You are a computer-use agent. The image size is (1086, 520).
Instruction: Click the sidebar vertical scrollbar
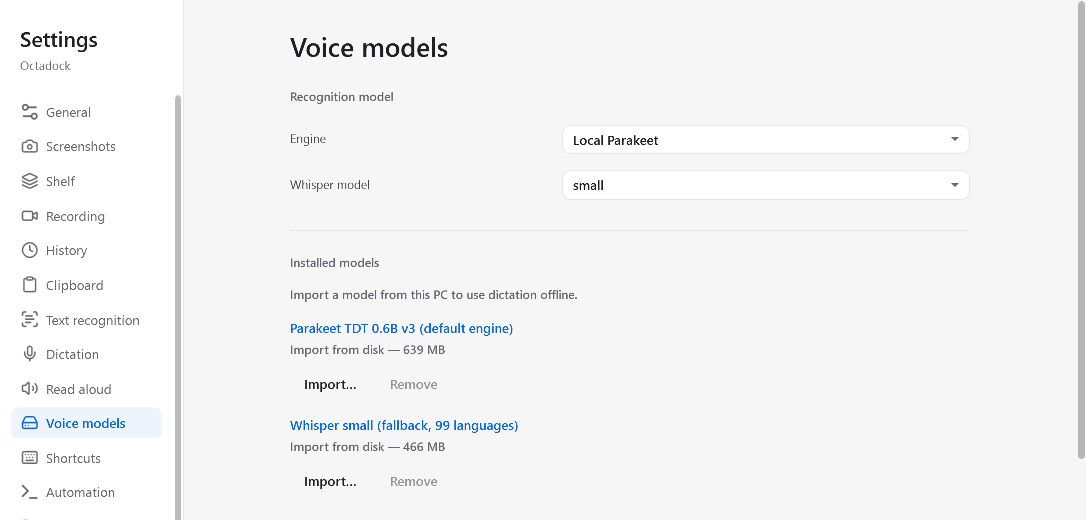[x=177, y=305]
